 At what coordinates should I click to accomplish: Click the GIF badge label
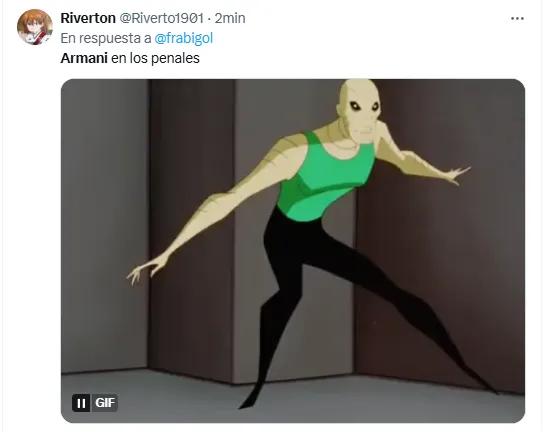(x=104, y=403)
